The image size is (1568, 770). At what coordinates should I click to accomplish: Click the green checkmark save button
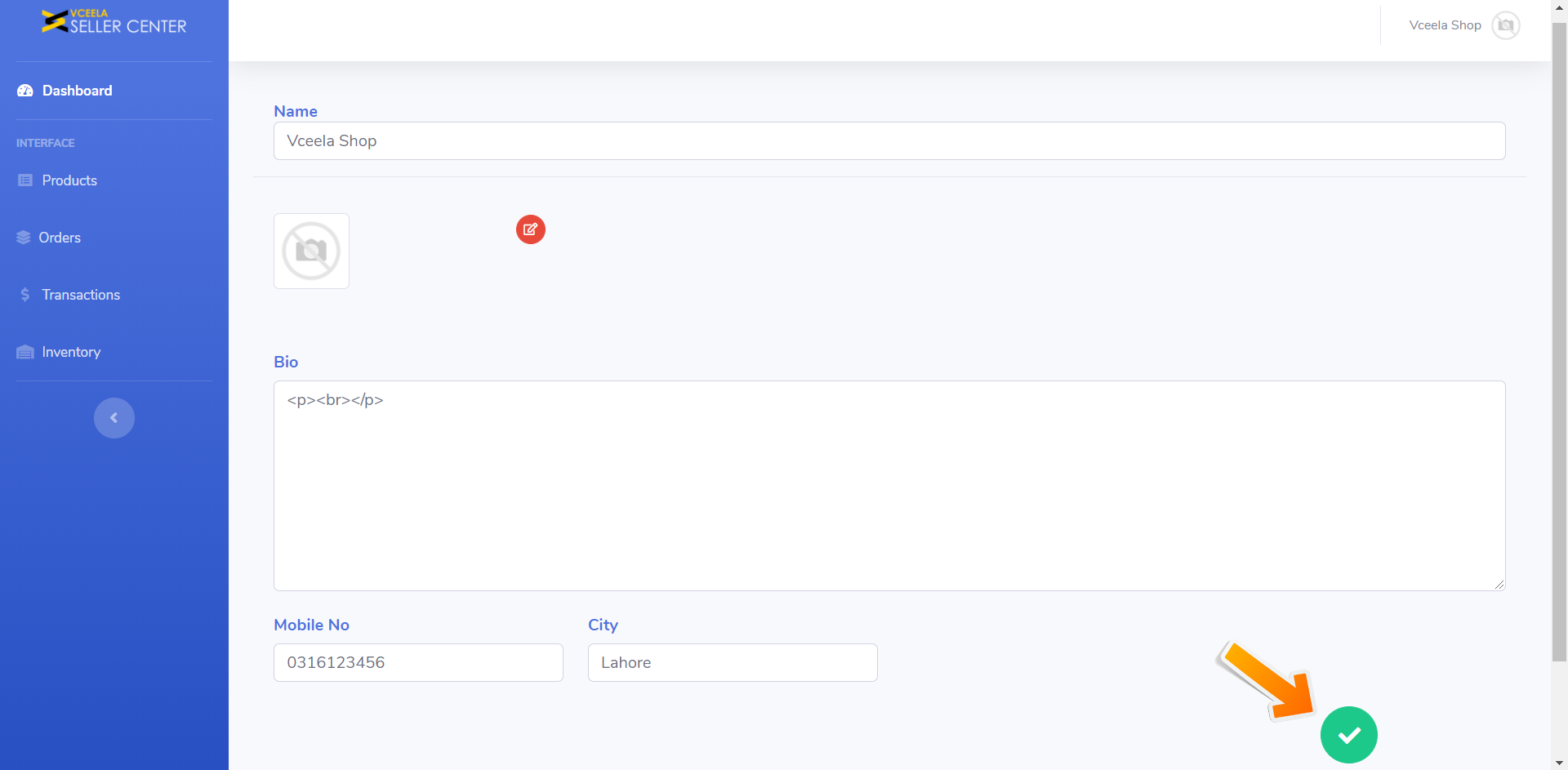pos(1348,735)
